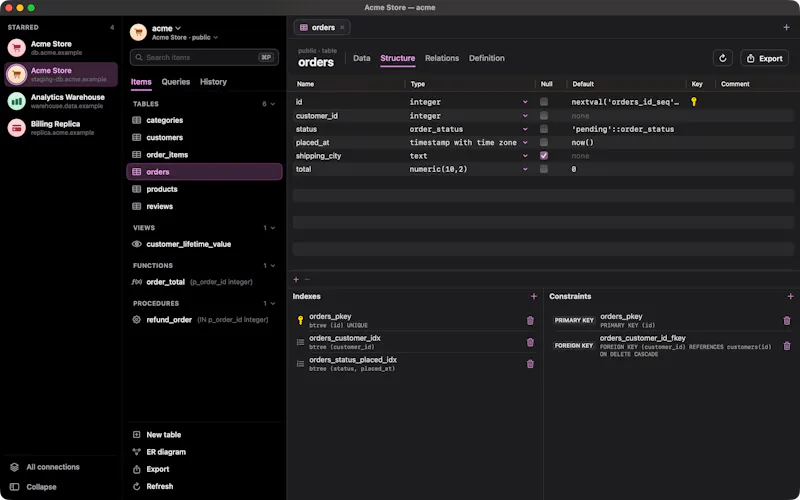The image size is (800, 500).
Task: Click the key icon on the id column
Action: coord(694,102)
